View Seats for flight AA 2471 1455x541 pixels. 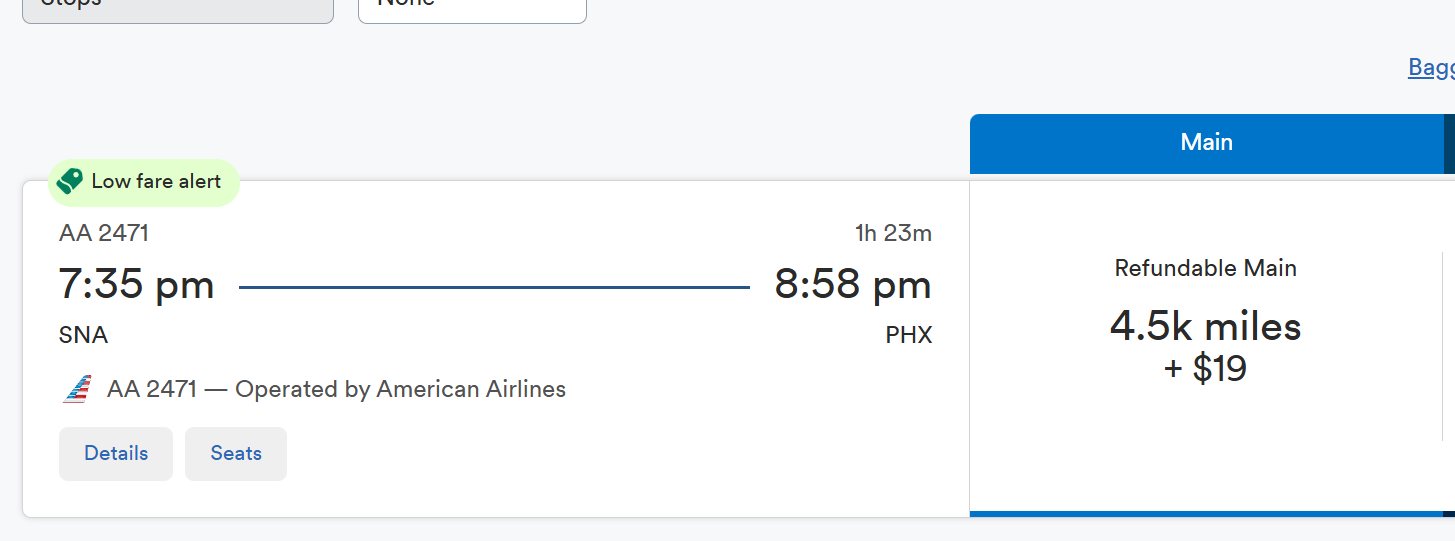click(x=236, y=454)
